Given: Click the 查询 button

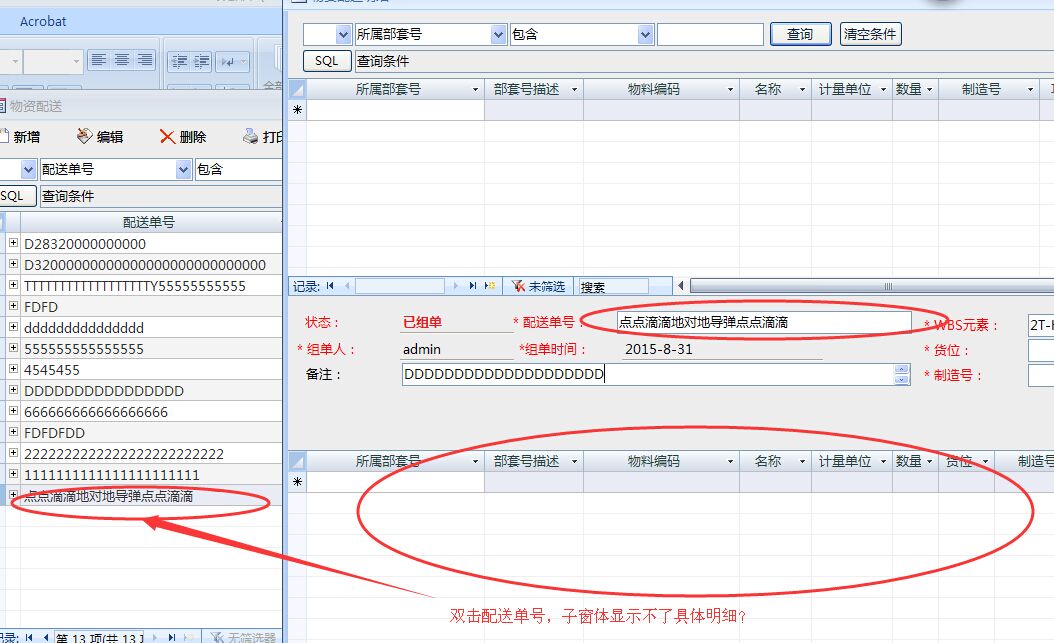Looking at the screenshot, I should (800, 34).
